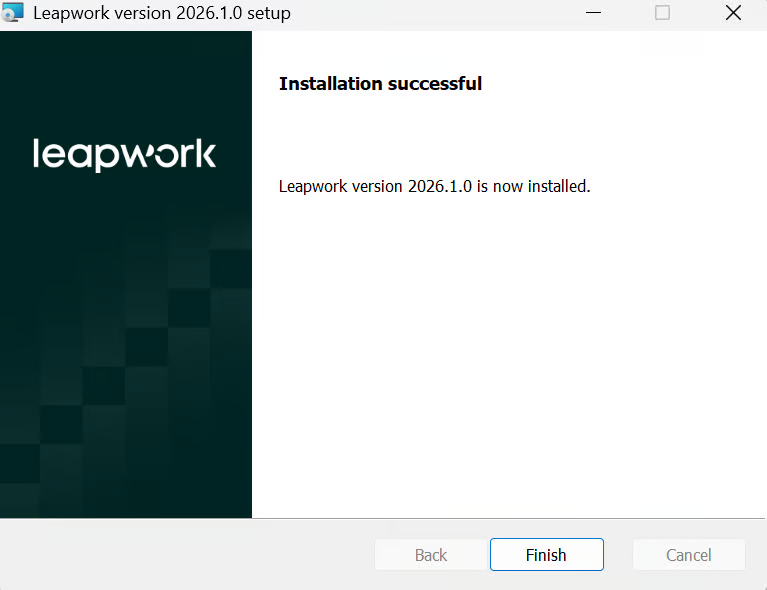Click the leapwork logo in the side banner
Image resolution: width=767 pixels, height=590 pixels.
pyautogui.click(x=124, y=155)
